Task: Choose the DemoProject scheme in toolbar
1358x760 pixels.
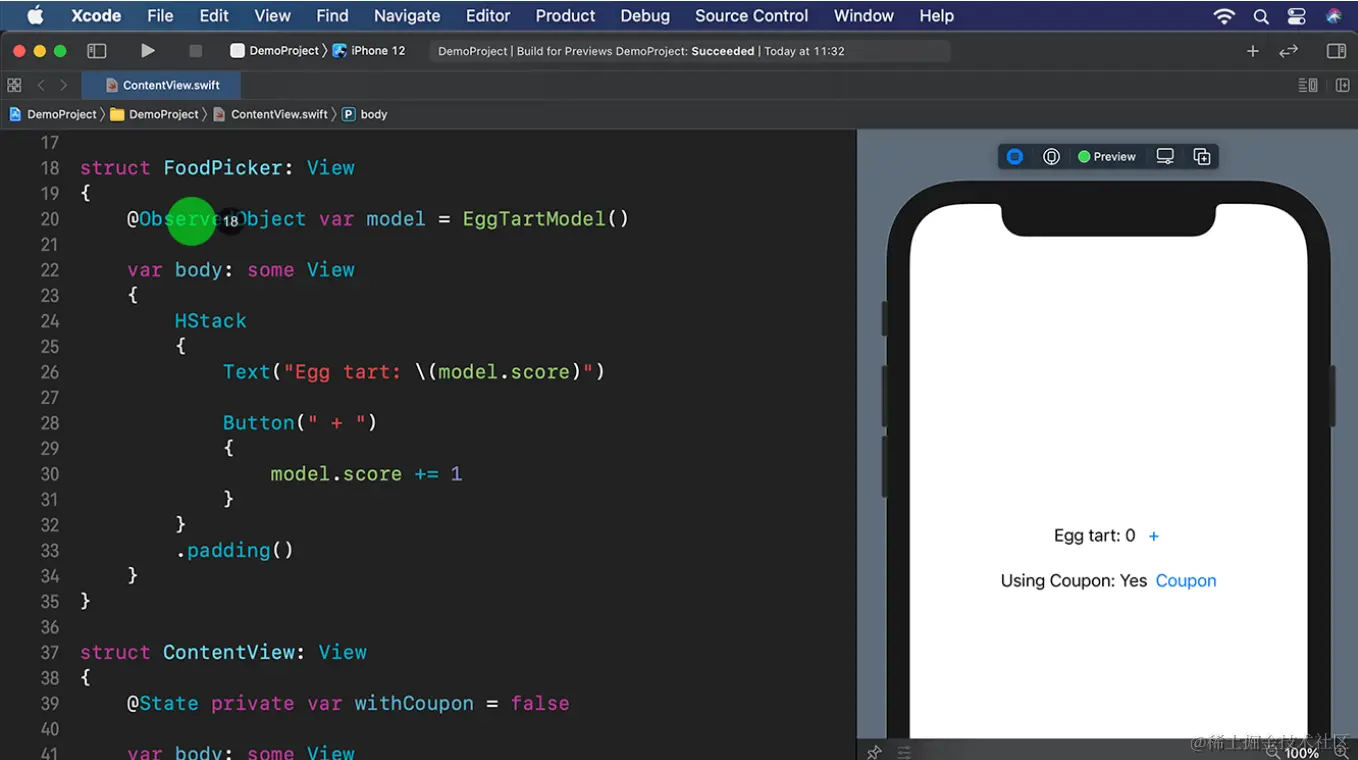Action: [274, 51]
